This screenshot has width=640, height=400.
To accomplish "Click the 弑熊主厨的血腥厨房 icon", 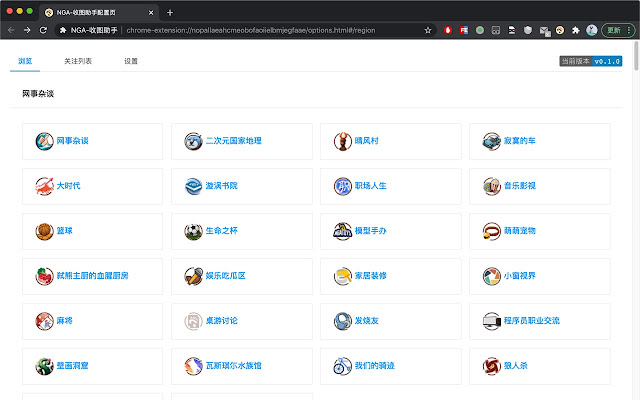I will pyautogui.click(x=44, y=276).
